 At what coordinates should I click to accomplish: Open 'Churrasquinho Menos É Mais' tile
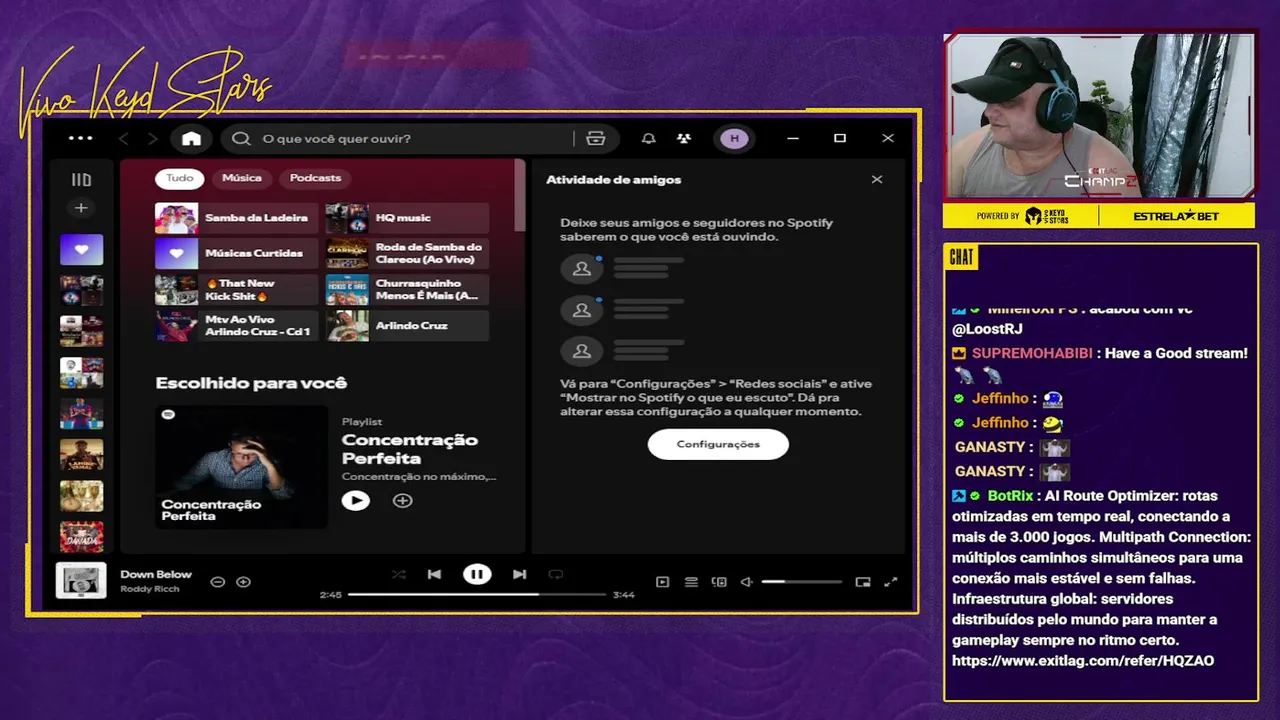[407, 290]
